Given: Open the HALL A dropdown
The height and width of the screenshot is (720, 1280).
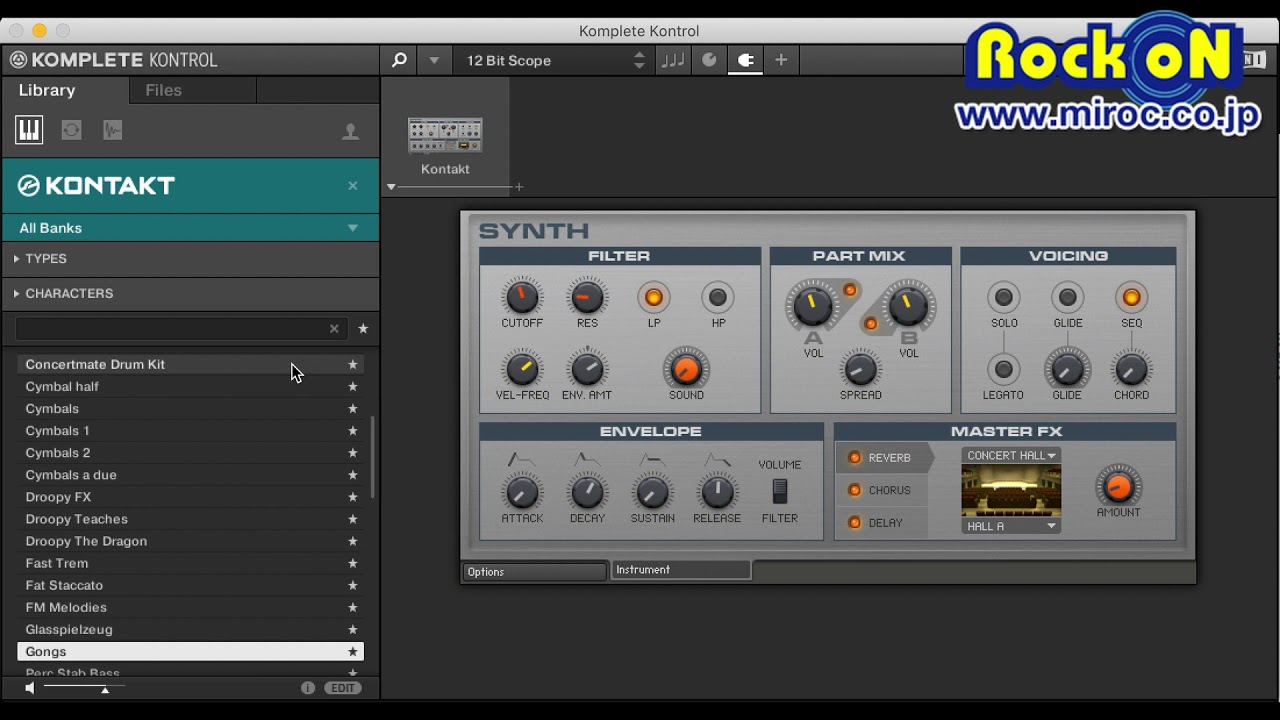Looking at the screenshot, I should coord(1011,526).
